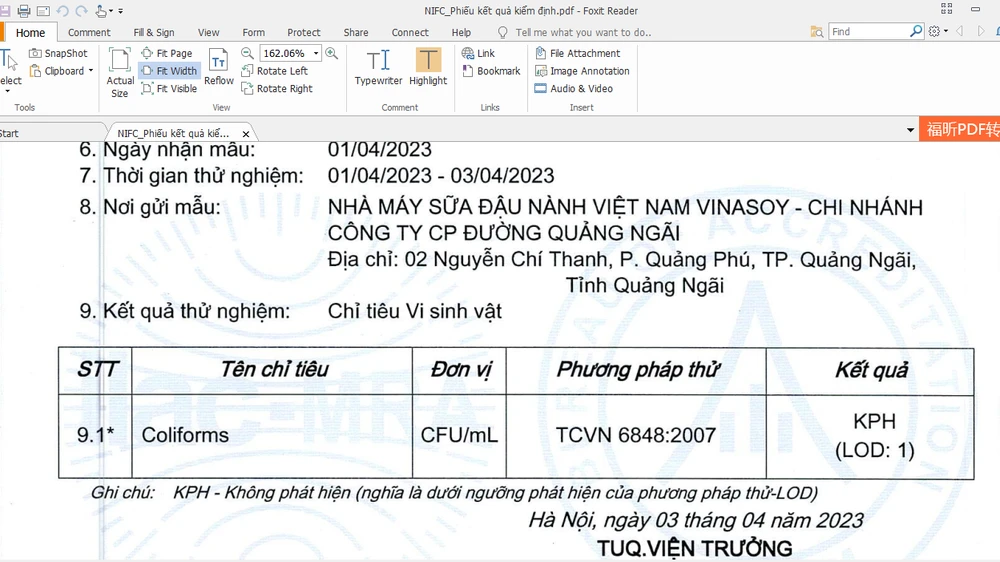Close the NIFC_Phiếu kết quả document tab
Screen dimensions: 1000x562
tap(246, 134)
